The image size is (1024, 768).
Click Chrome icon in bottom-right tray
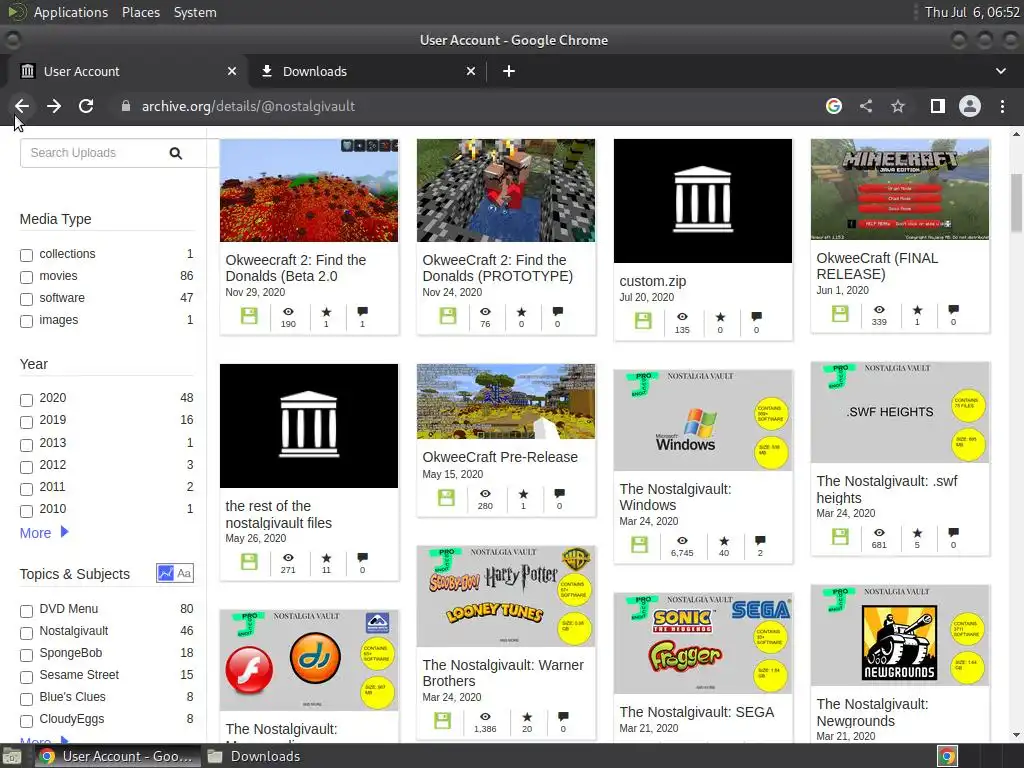(x=947, y=756)
